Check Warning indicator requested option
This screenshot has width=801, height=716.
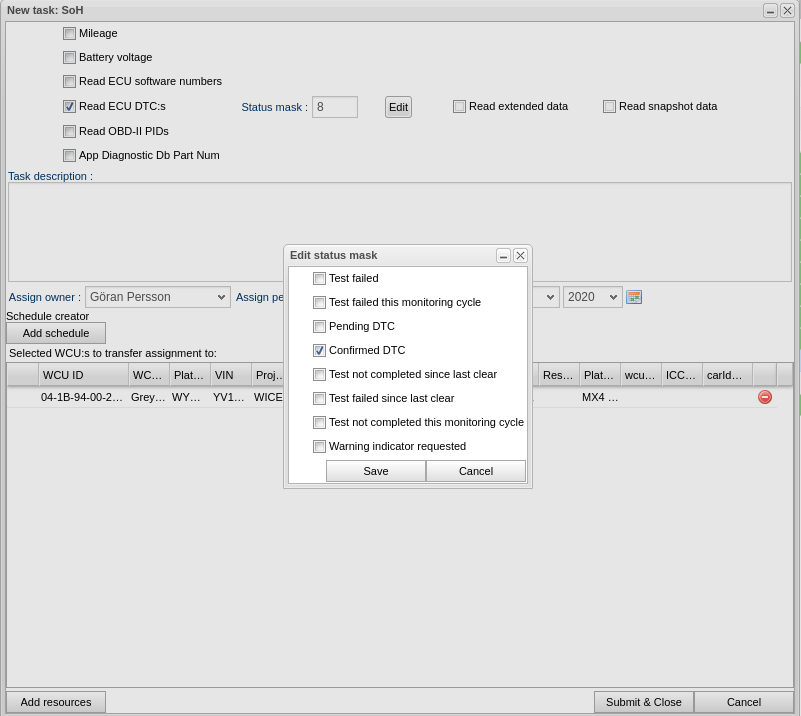coord(319,446)
